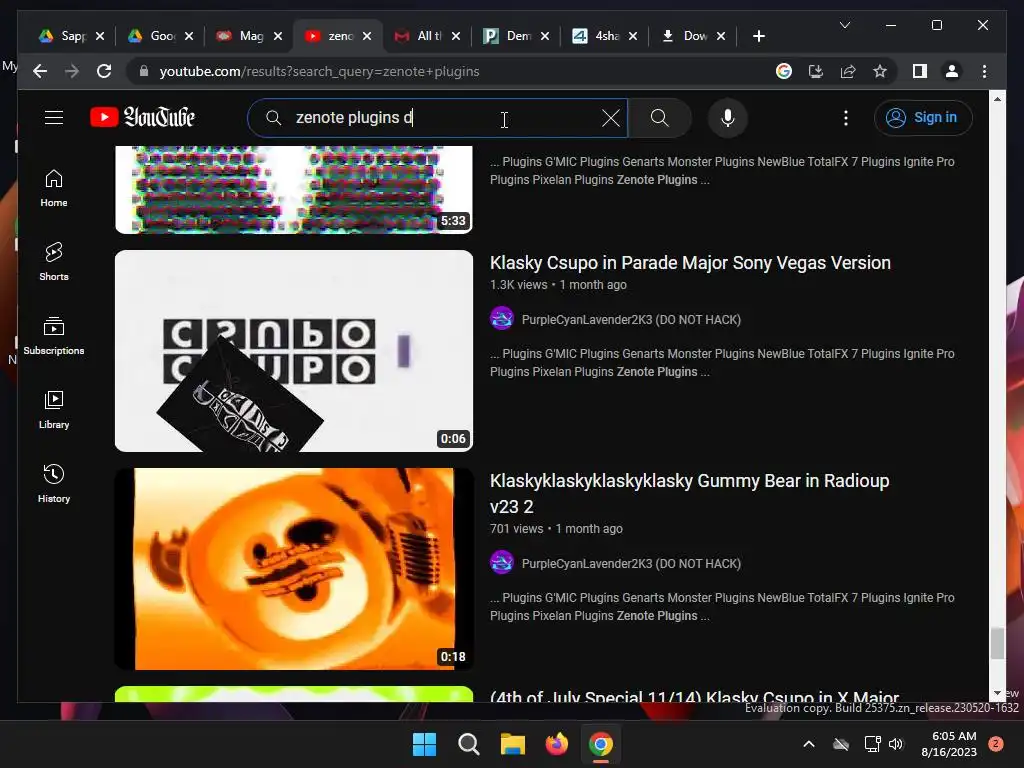Screen dimensions: 1024x768
Task: Open History in the sidebar
Action: tap(54, 483)
